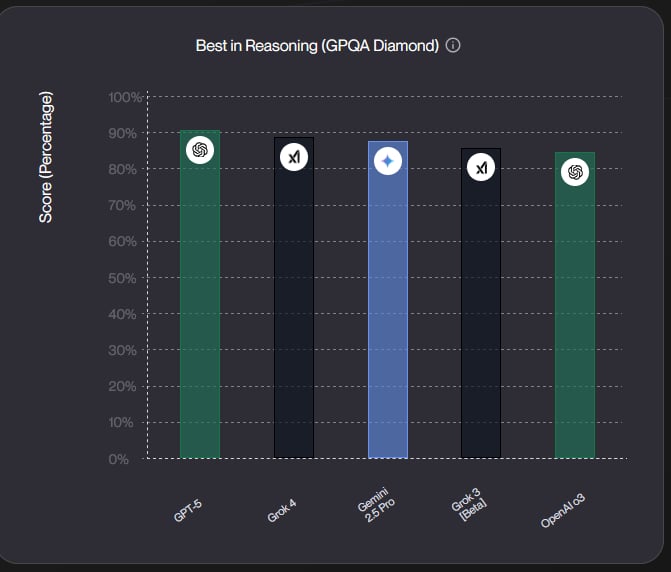671x572 pixels.
Task: Click the '60%' y-axis tick label
Action: coord(122,241)
